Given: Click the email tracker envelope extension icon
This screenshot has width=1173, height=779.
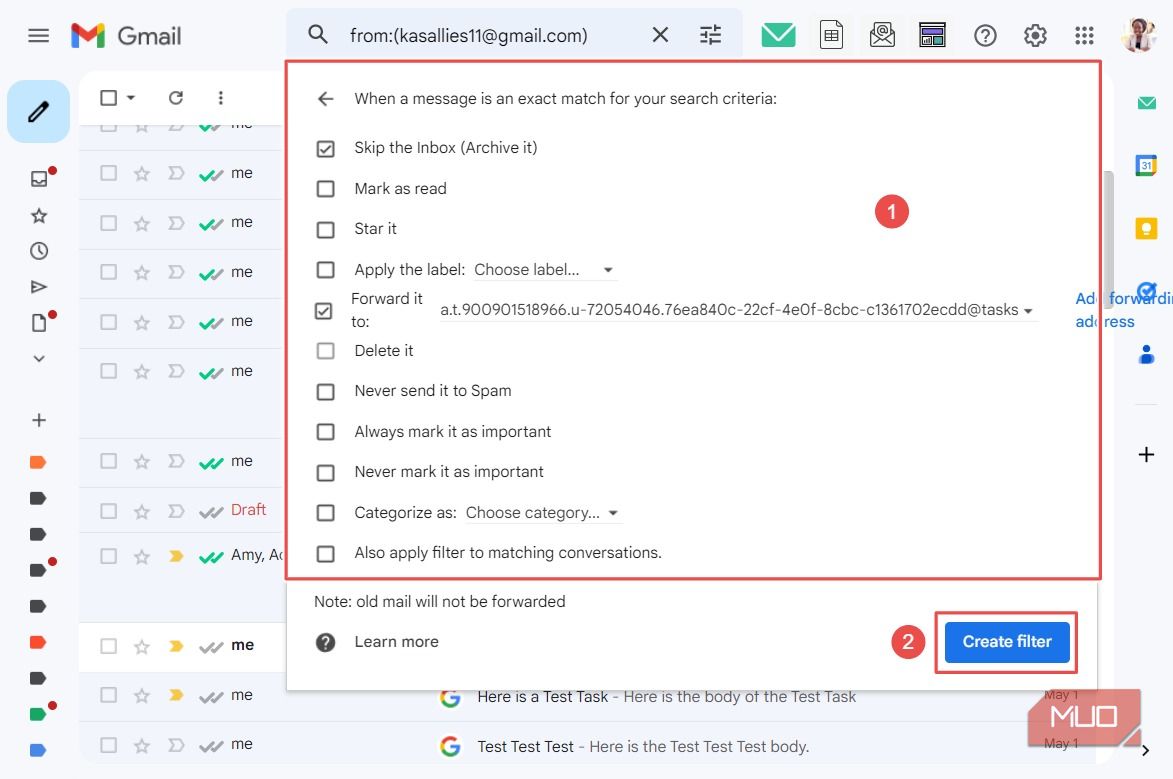Looking at the screenshot, I should coord(882,34).
